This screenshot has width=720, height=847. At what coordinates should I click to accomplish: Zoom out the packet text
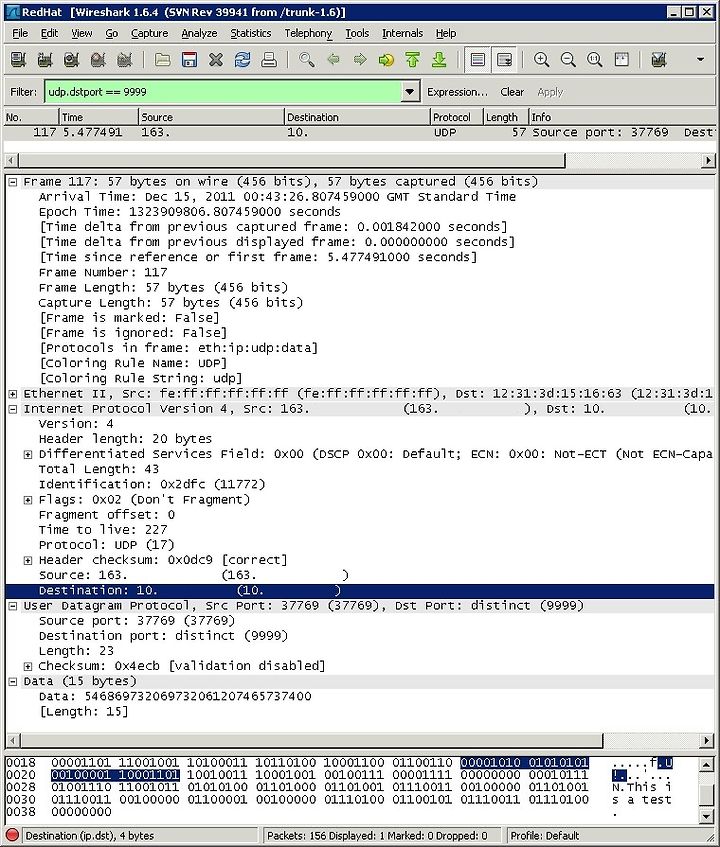(x=568, y=59)
